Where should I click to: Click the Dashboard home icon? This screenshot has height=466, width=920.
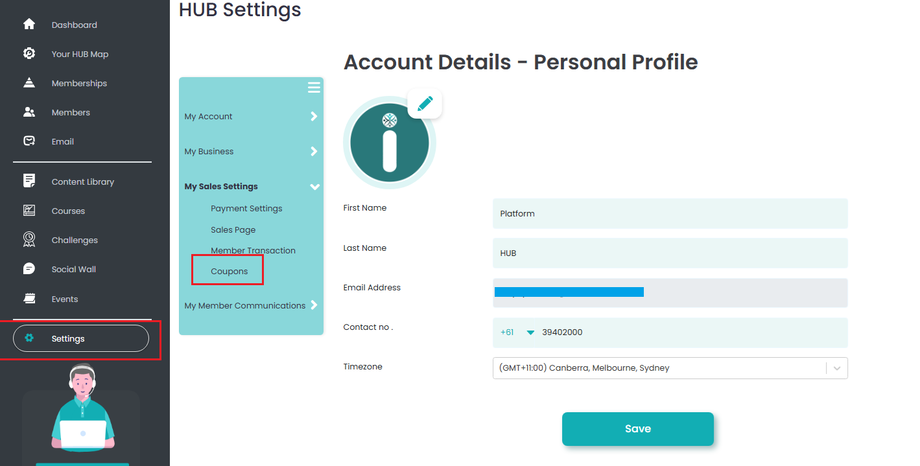[x=29, y=24]
